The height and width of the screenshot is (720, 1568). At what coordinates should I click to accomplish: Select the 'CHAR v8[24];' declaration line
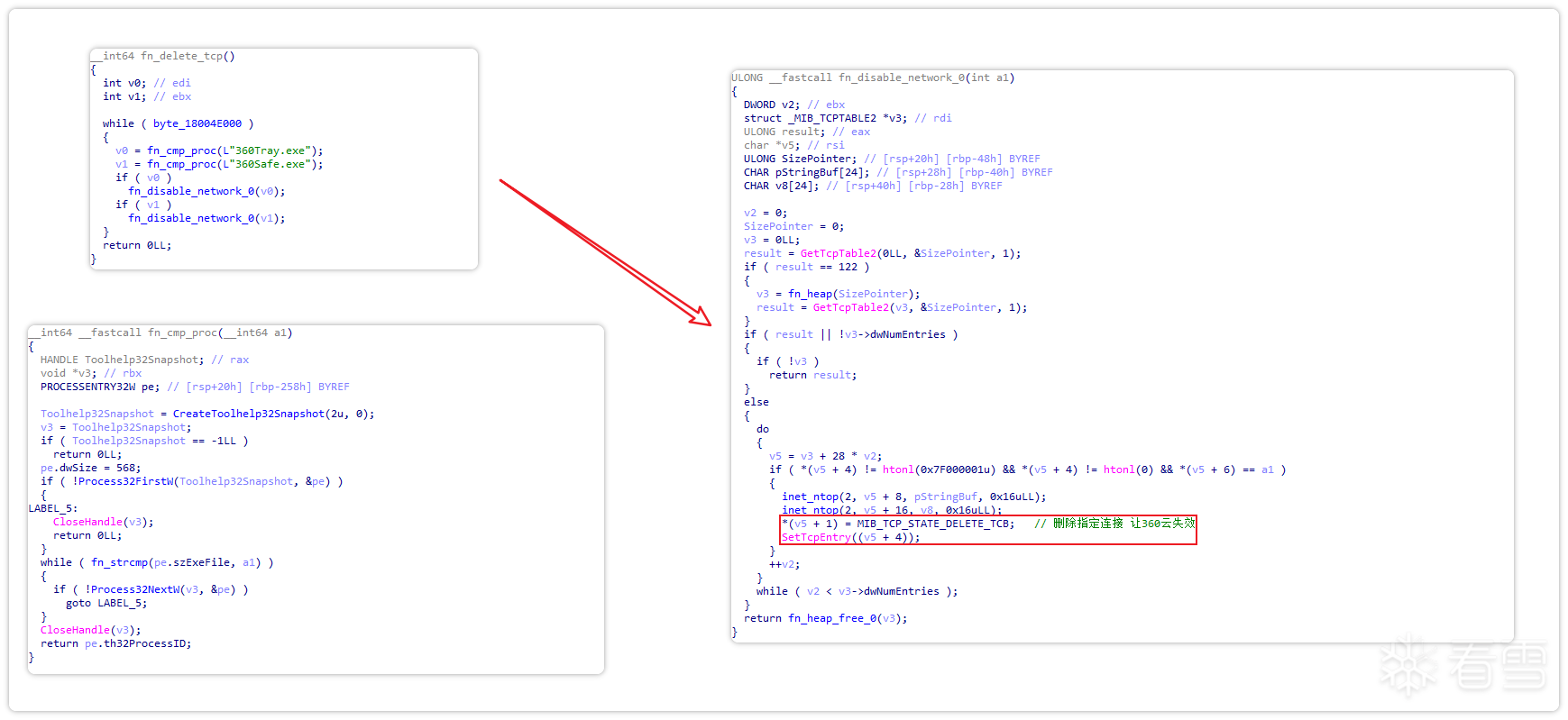click(x=873, y=186)
